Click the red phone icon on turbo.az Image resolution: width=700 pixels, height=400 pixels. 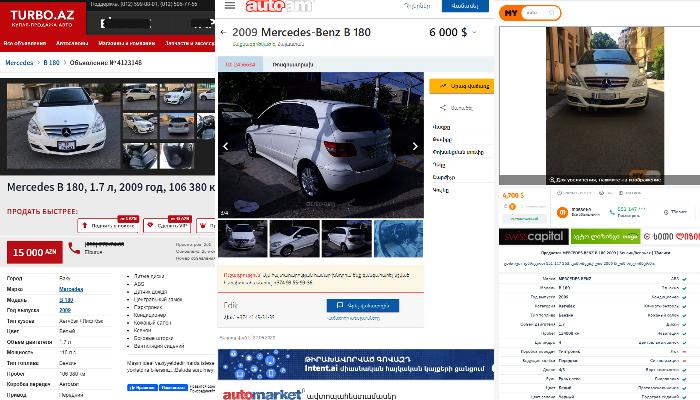coord(74,248)
